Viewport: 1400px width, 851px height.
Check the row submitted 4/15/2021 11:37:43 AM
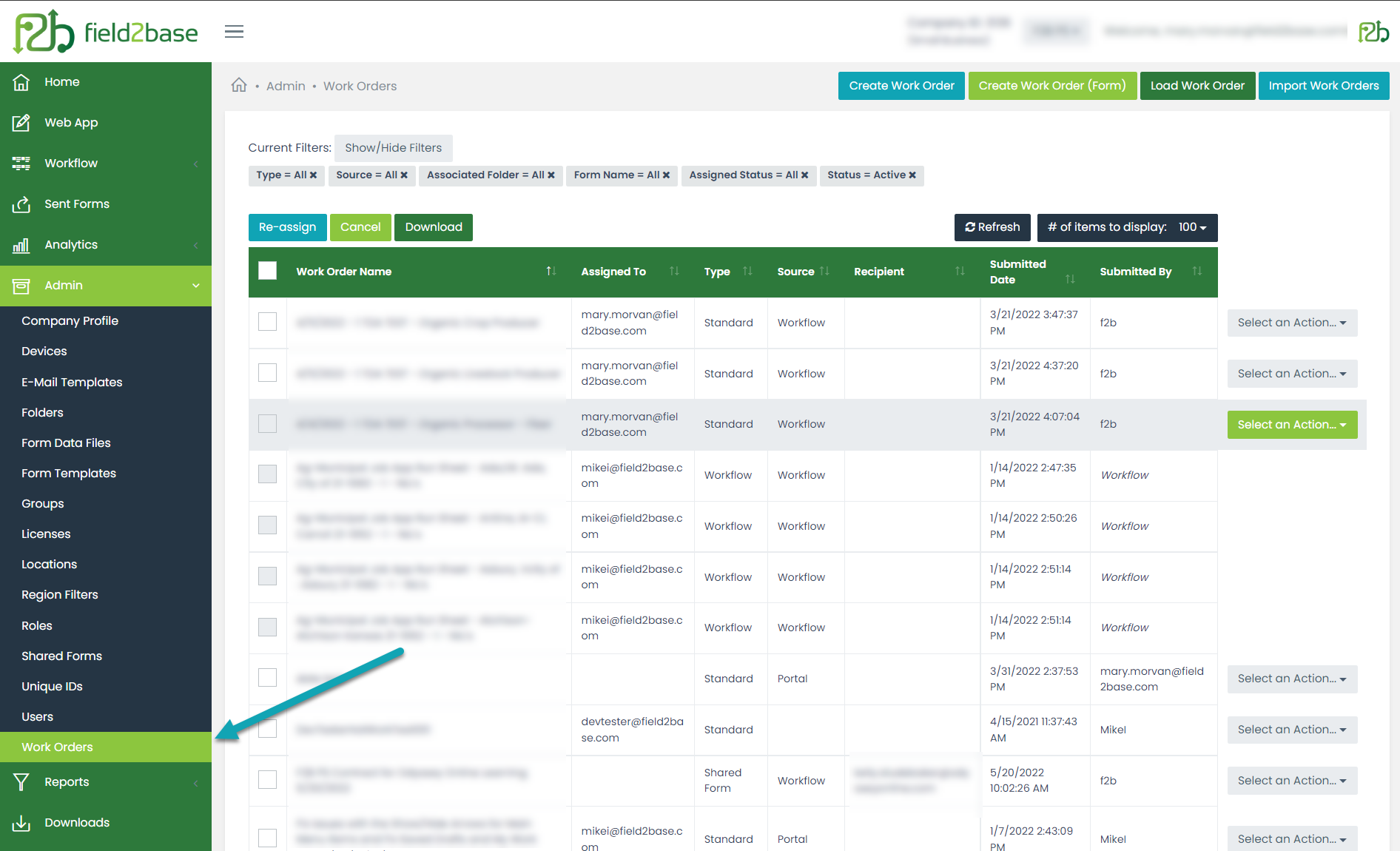click(x=267, y=728)
